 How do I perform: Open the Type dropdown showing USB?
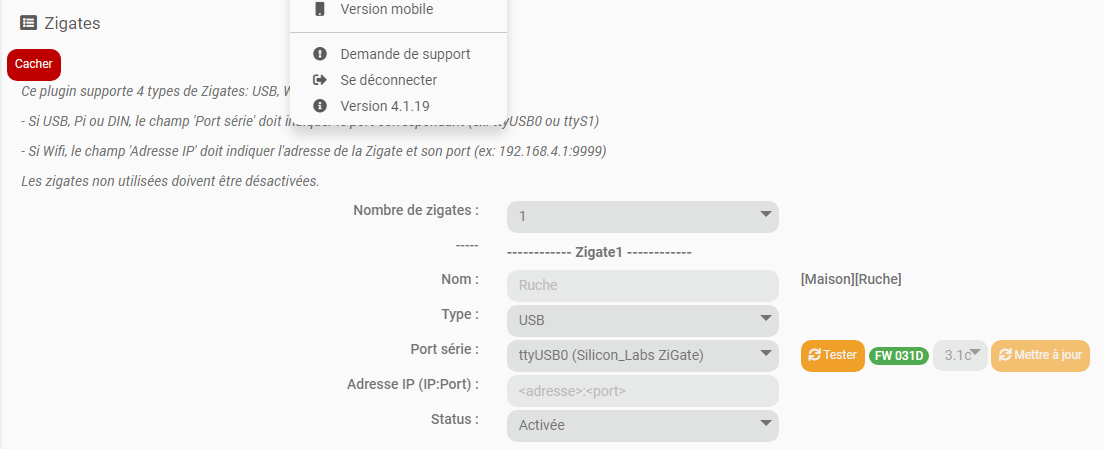(x=643, y=320)
